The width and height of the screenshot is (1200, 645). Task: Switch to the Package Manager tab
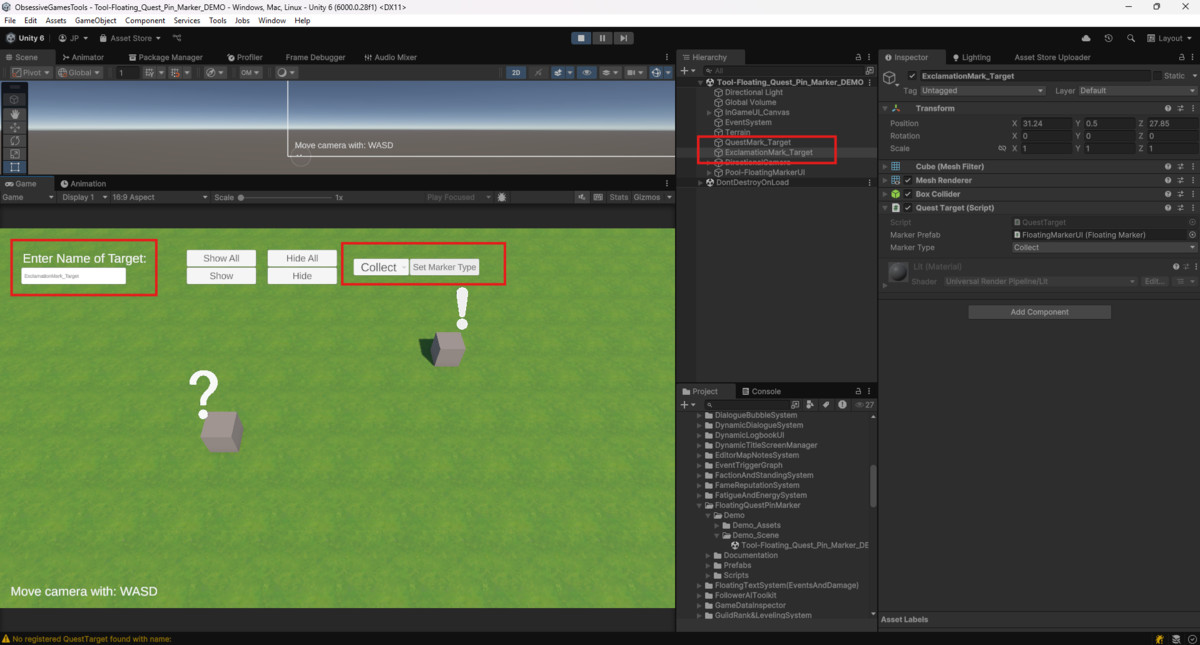tap(164, 57)
